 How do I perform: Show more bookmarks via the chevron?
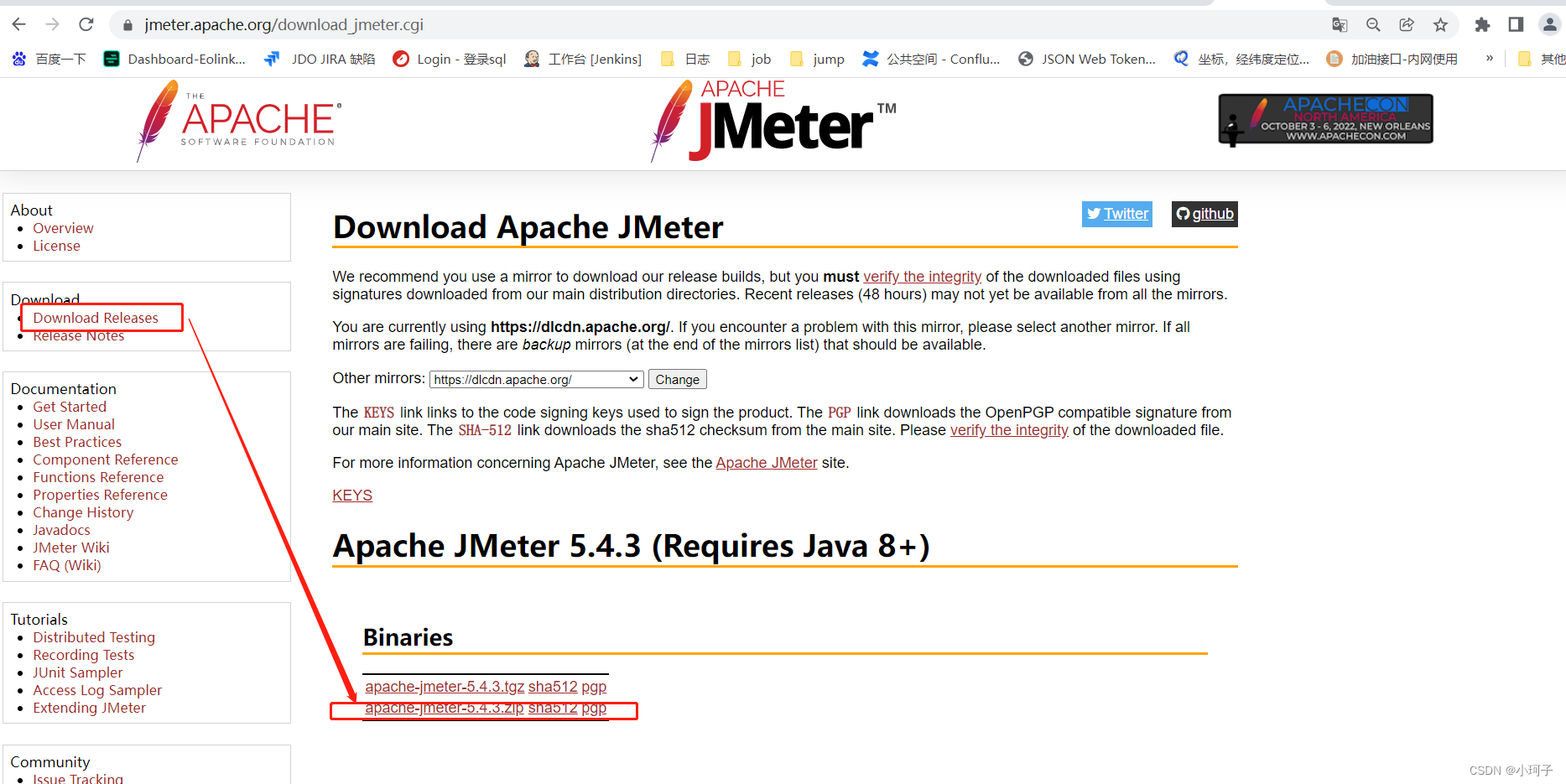[1490, 58]
